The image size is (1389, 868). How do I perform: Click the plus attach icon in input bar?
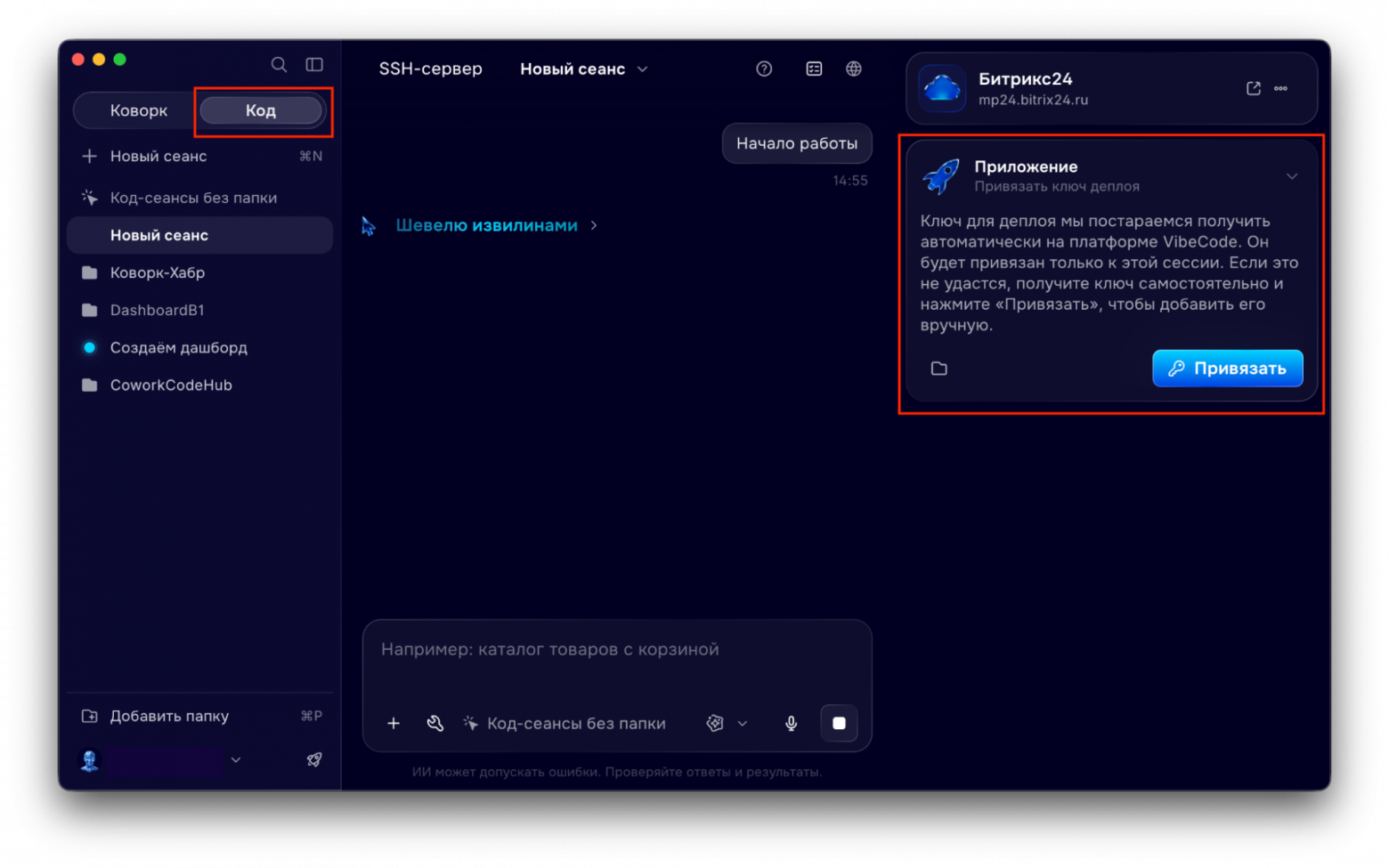[394, 723]
